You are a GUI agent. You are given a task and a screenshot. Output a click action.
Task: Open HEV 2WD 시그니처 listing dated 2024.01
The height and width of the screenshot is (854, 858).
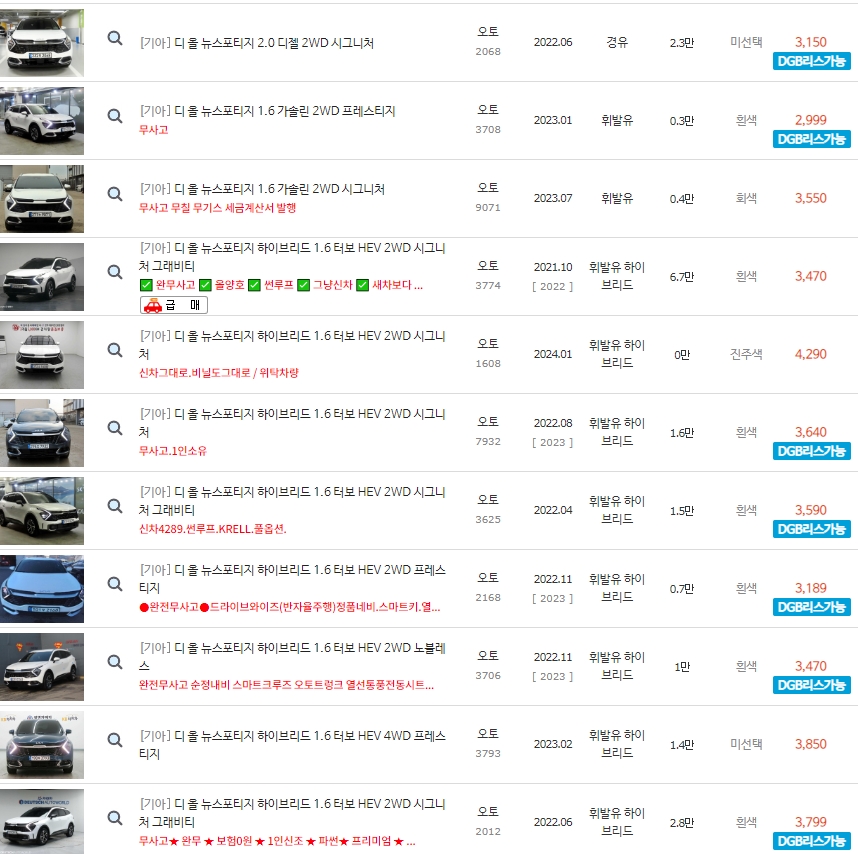pyautogui.click(x=293, y=345)
